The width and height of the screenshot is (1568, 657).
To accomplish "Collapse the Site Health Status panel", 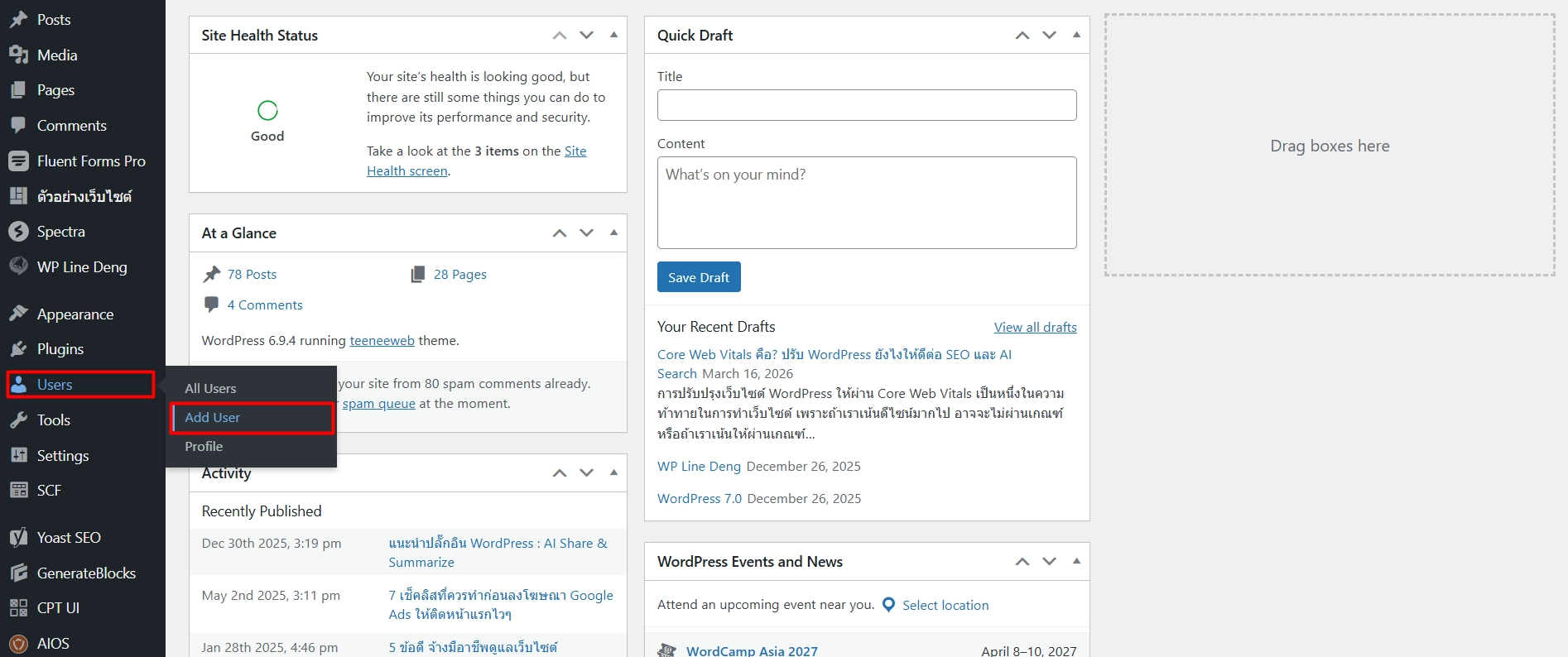I will tap(613, 35).
